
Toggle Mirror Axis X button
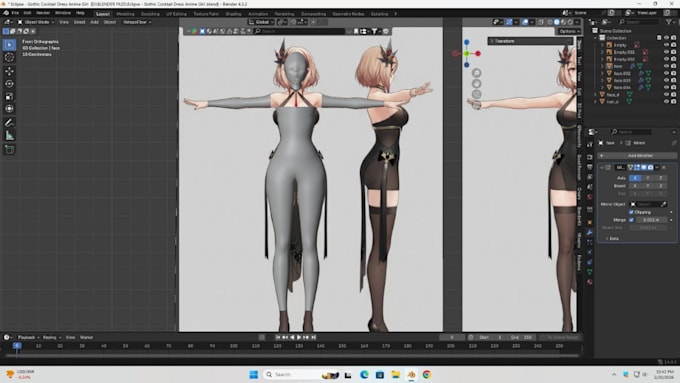[635, 178]
